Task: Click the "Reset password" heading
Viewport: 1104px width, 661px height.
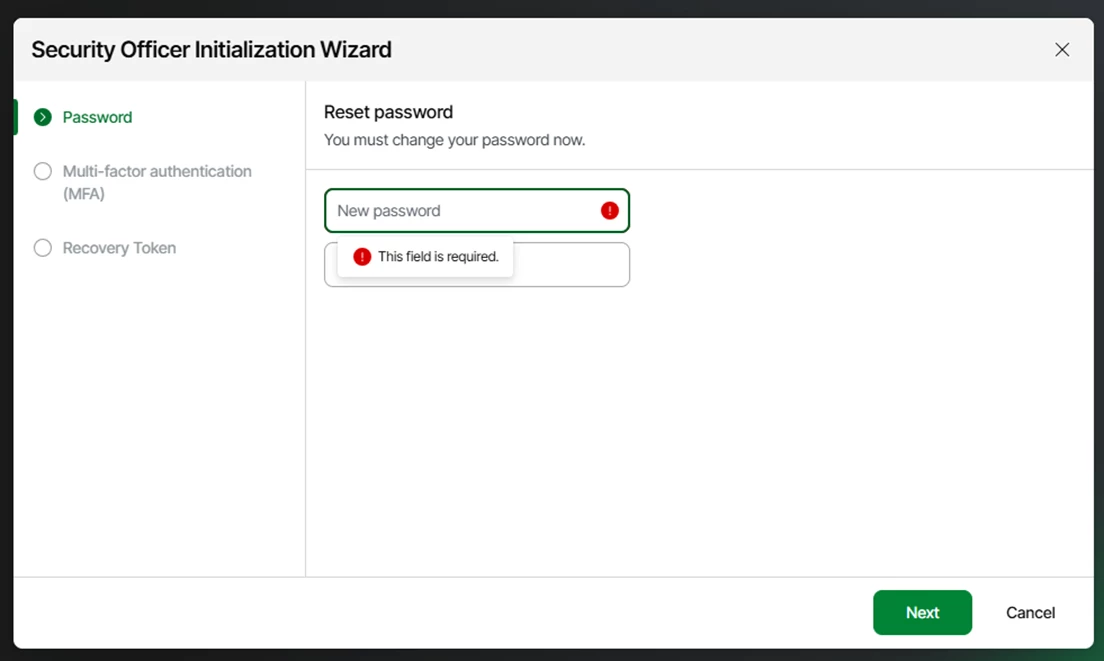Action: coord(388,112)
